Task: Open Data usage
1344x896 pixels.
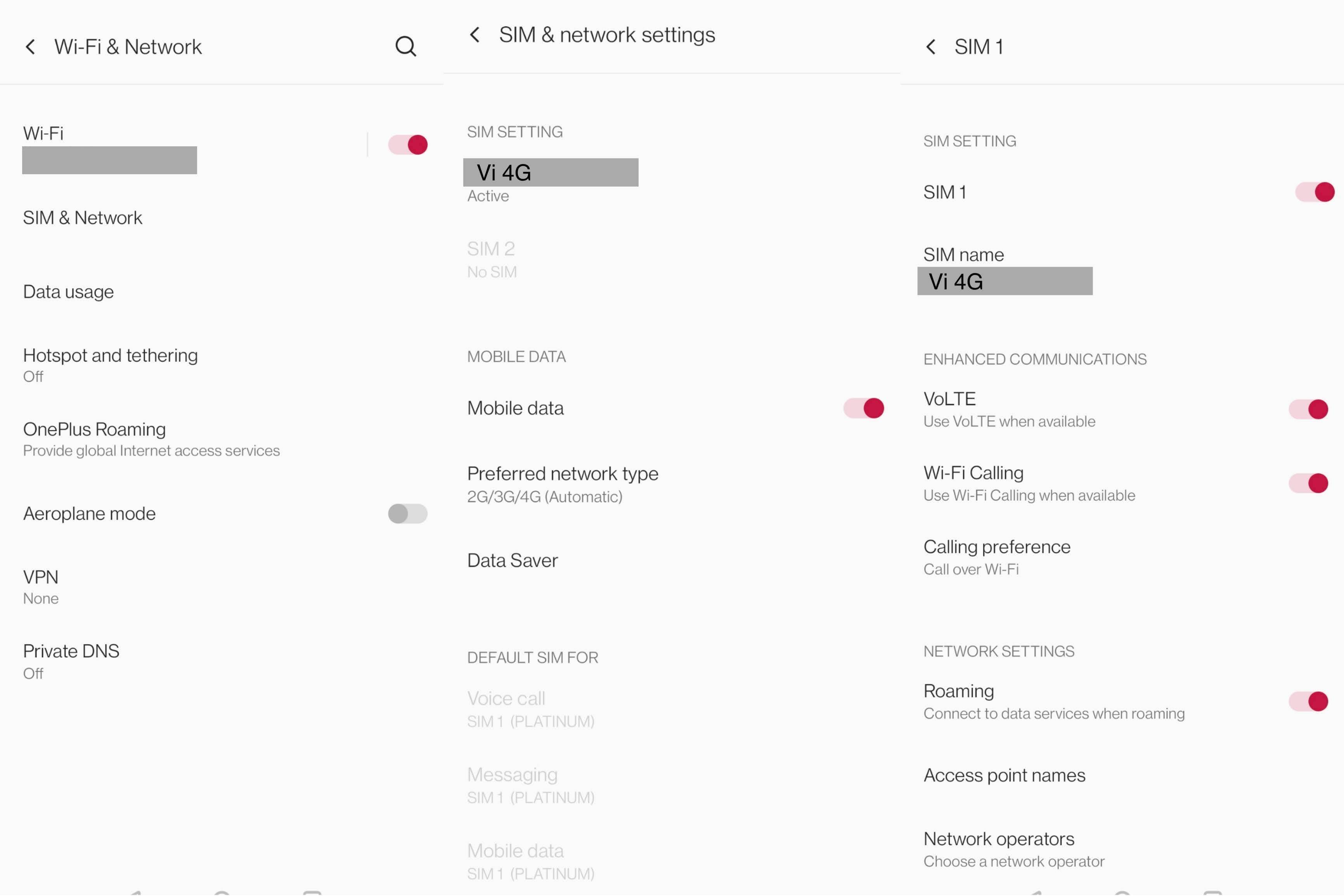Action: pyautogui.click(x=68, y=291)
